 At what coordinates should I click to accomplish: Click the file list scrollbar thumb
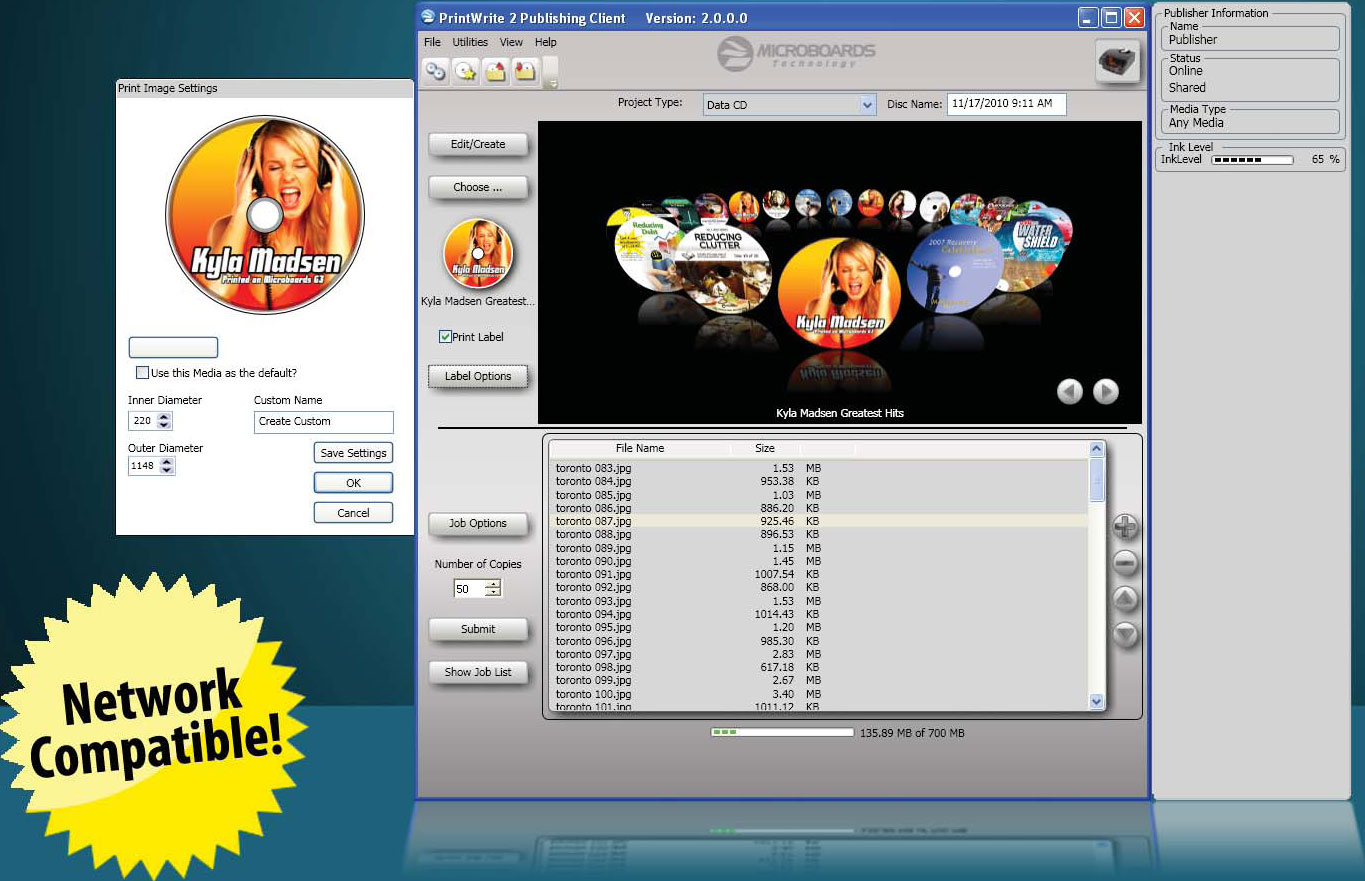(1096, 480)
